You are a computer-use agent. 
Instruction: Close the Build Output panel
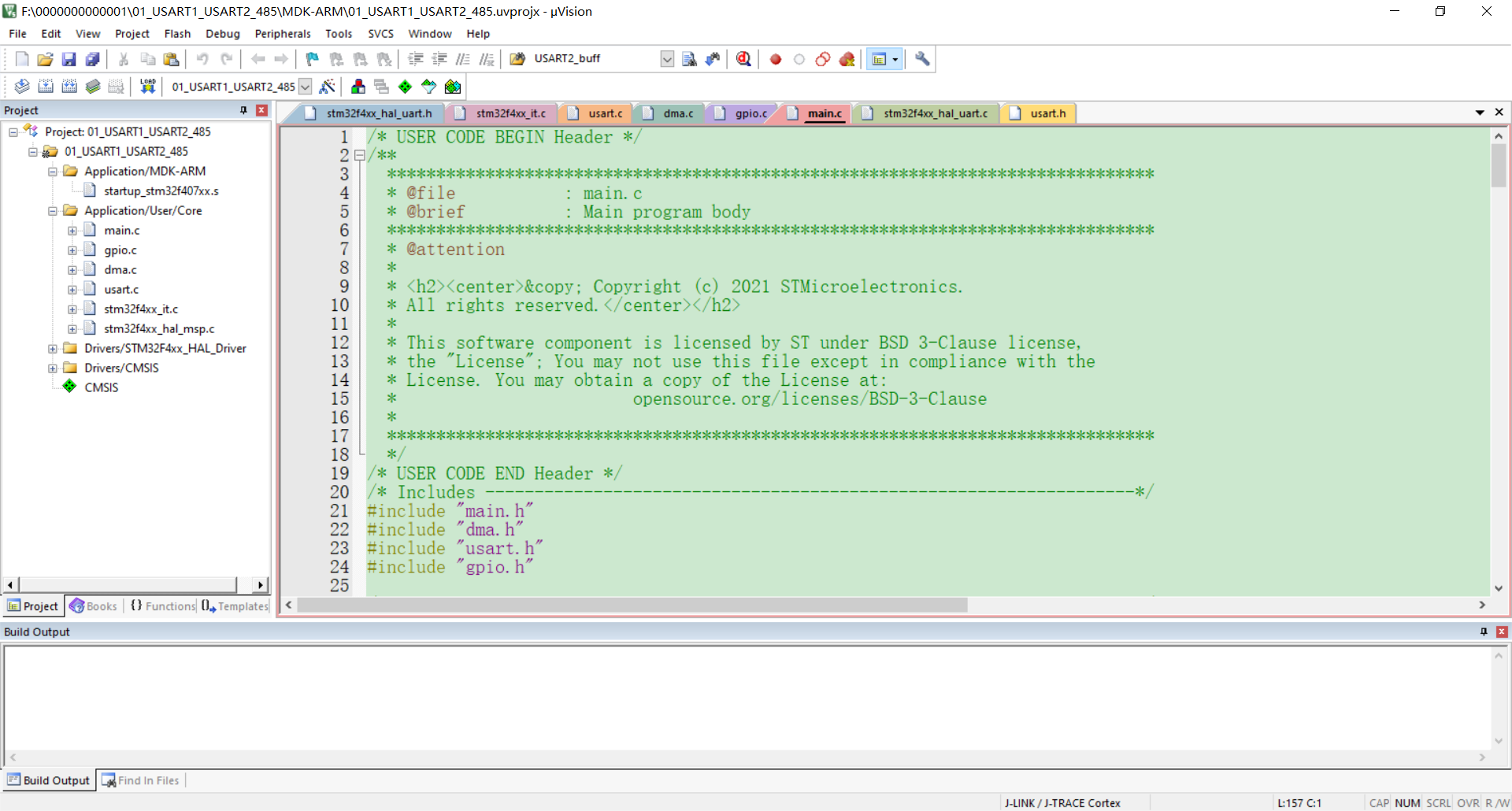click(x=1502, y=631)
